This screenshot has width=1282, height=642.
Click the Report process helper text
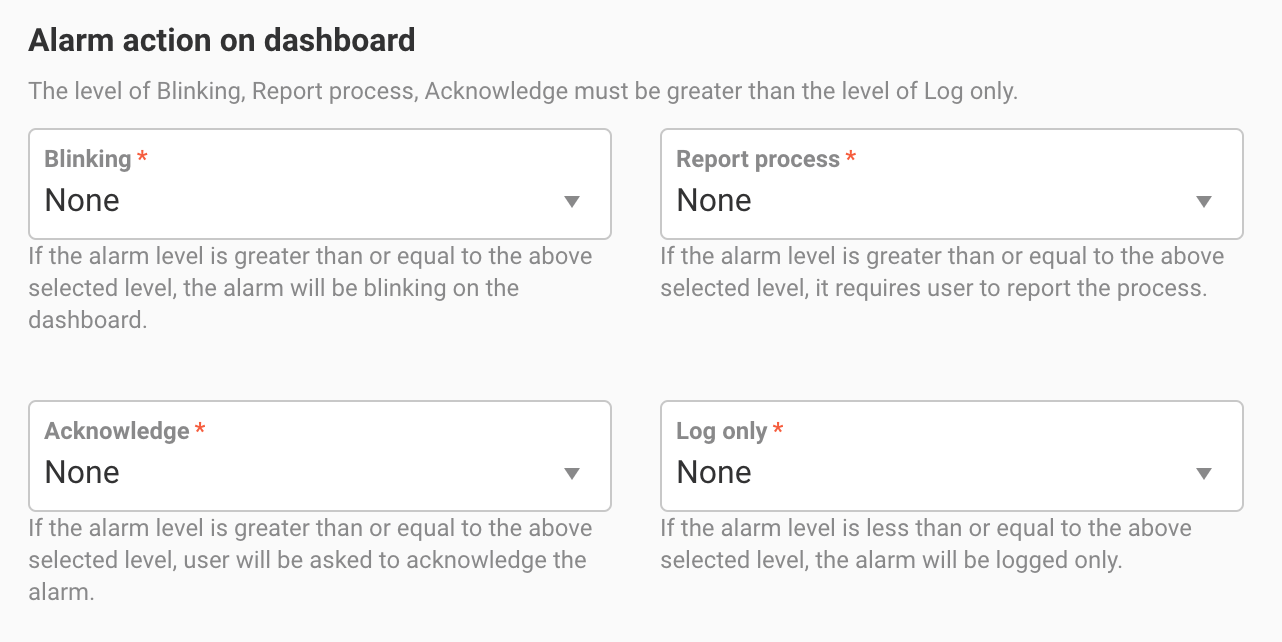click(x=941, y=272)
